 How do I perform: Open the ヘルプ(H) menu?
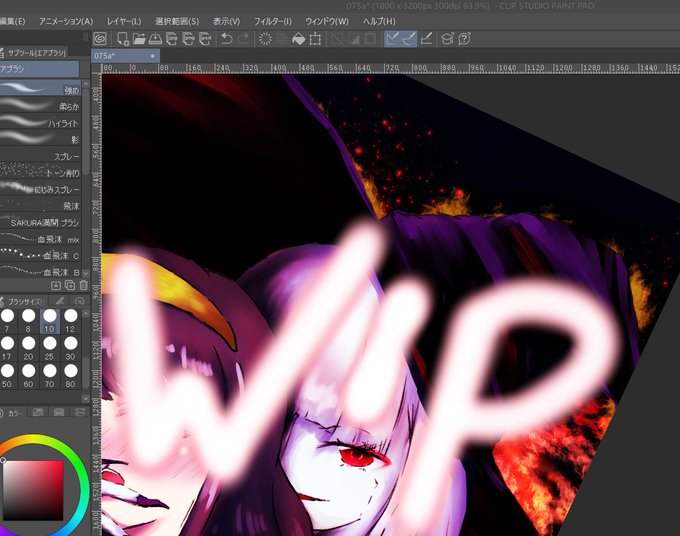click(x=379, y=21)
